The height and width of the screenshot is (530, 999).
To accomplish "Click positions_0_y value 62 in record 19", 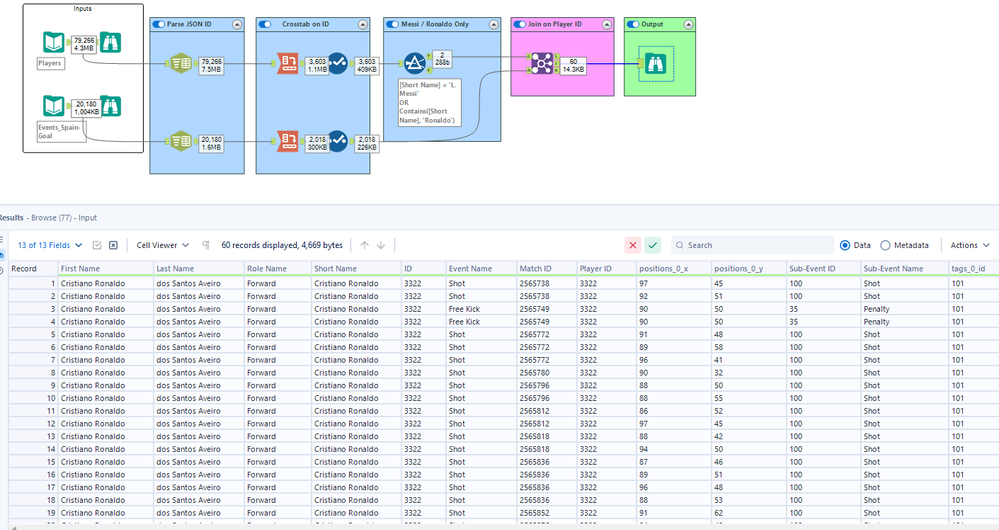I will pos(749,513).
